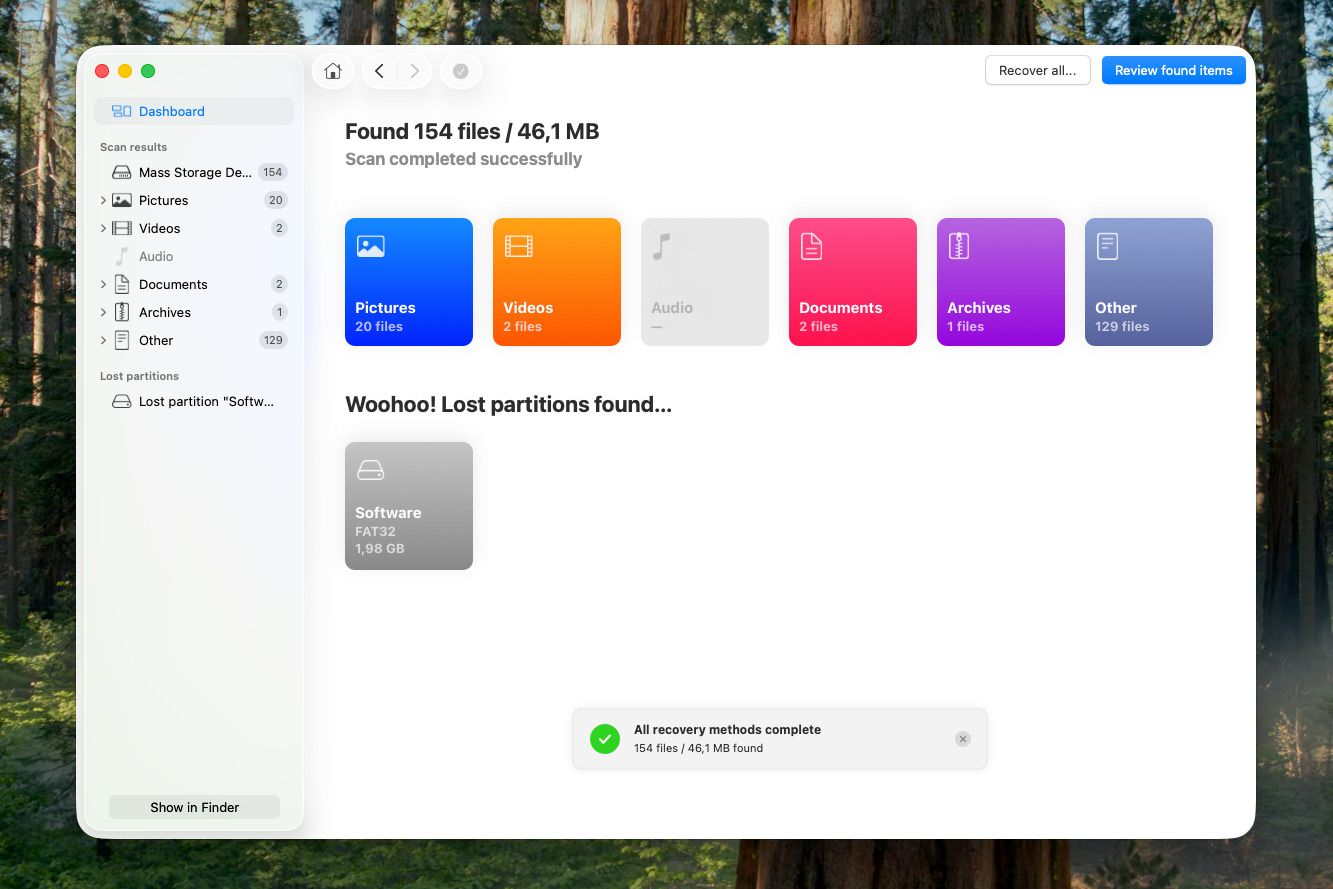1333x889 pixels.
Task: Open the Software FAT32 lost partition card
Action: tap(409, 506)
